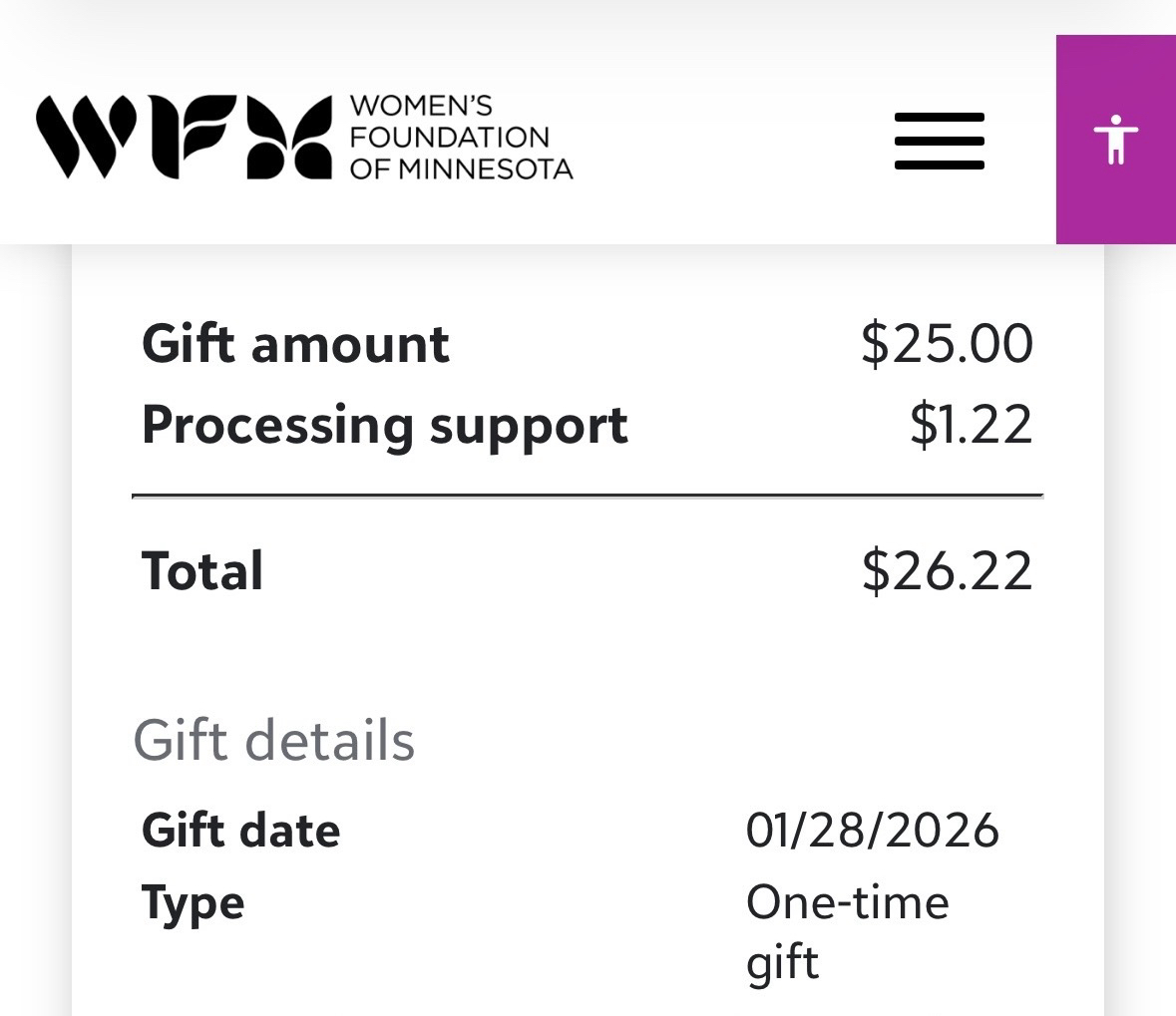Select the Processing support label
Screen dimensions: 1176x1016
(x=384, y=426)
